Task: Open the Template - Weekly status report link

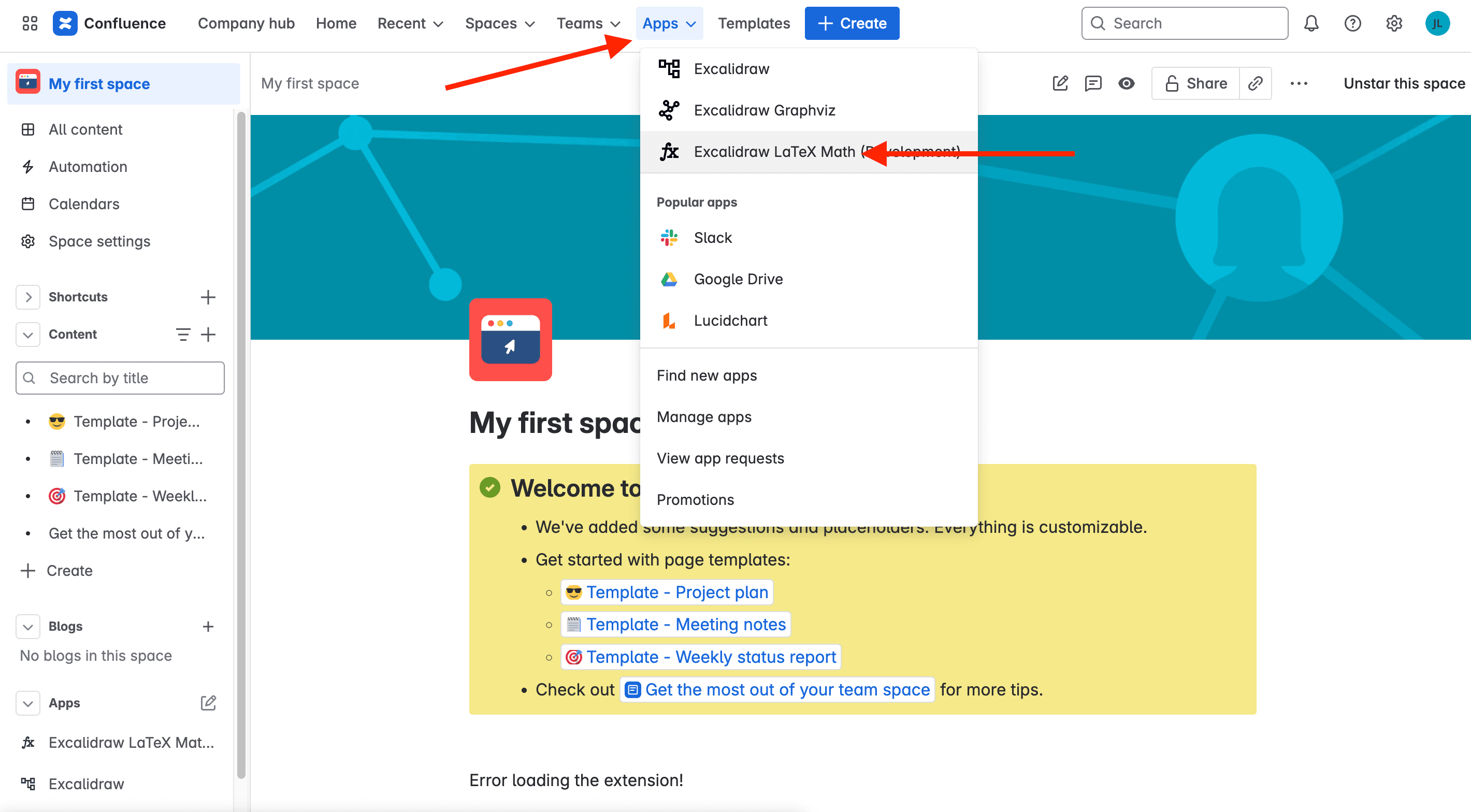Action: 701,657
